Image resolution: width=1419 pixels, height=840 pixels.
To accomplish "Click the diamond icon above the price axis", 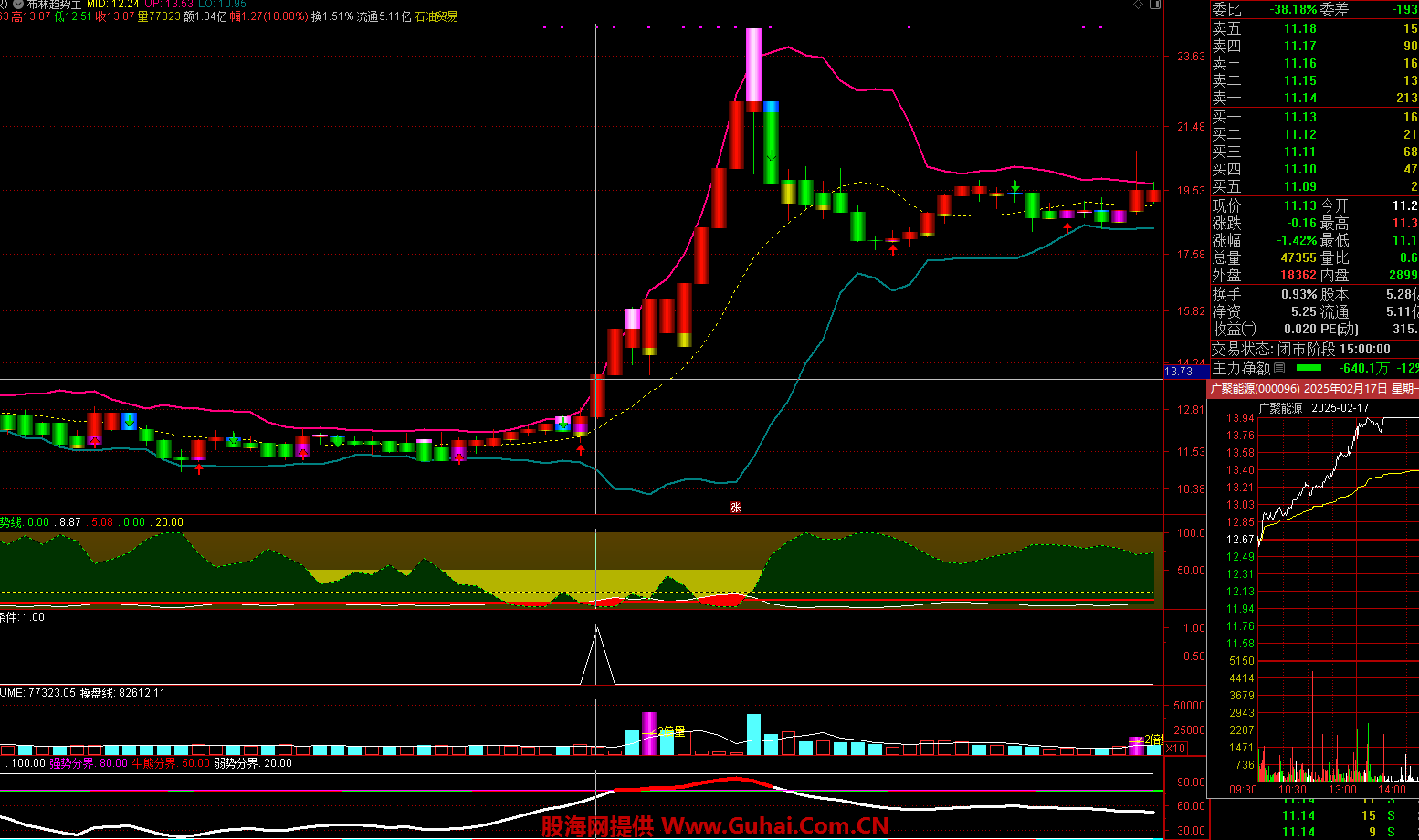I will pos(1138,5).
